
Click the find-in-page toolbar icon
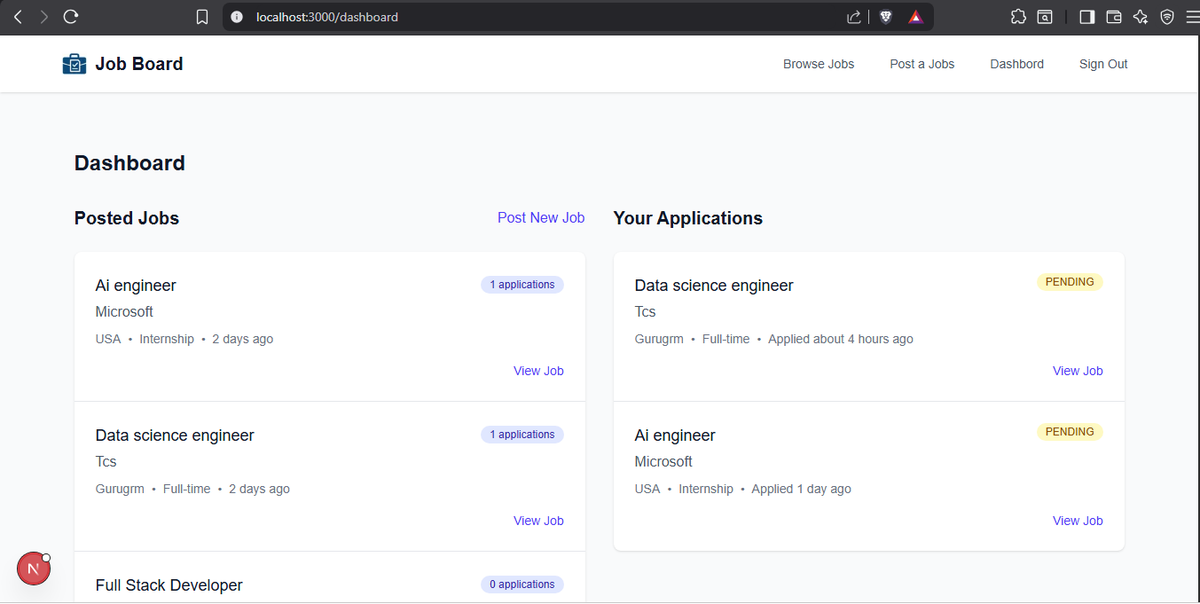coord(1044,17)
